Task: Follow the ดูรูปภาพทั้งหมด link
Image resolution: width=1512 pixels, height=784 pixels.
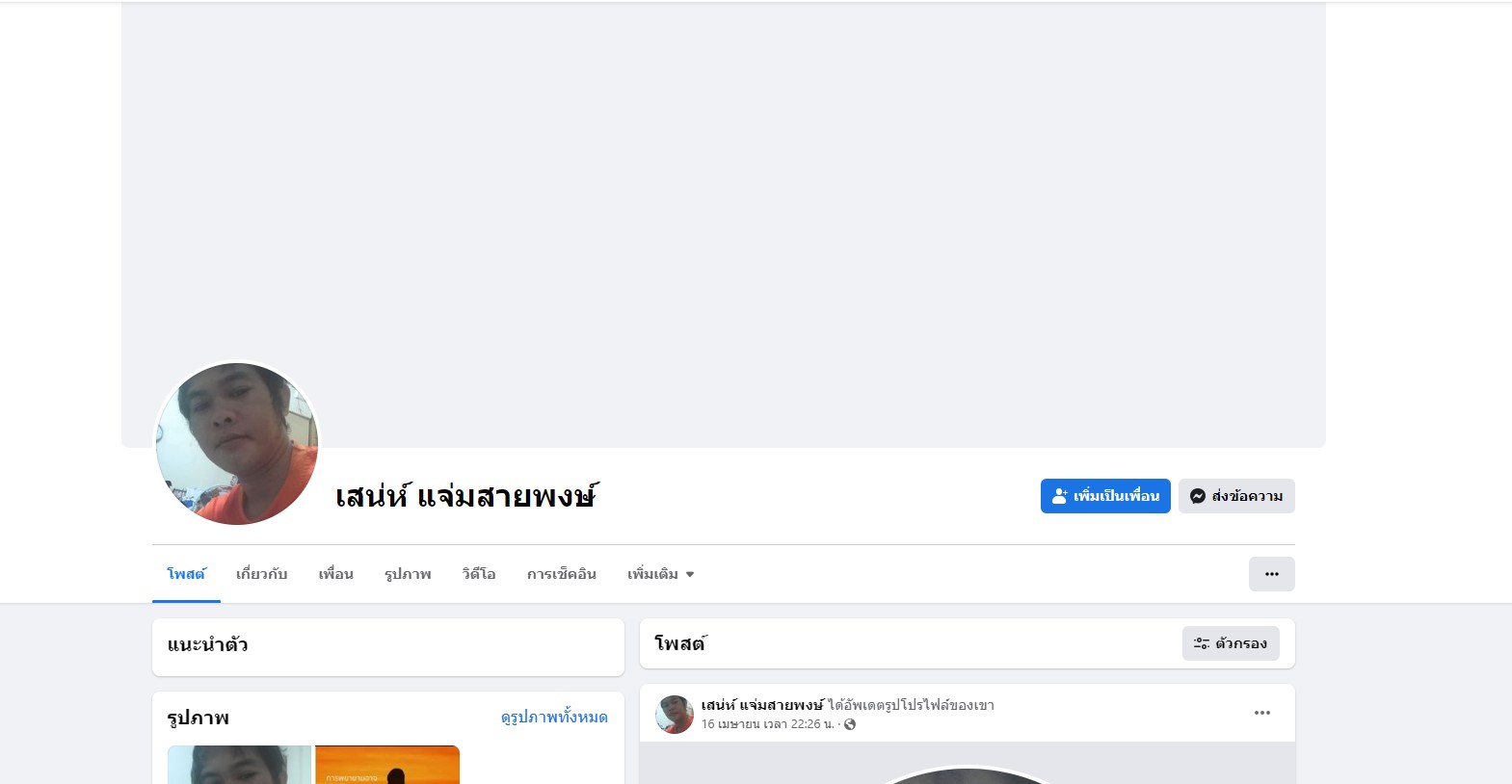Action: click(x=554, y=718)
